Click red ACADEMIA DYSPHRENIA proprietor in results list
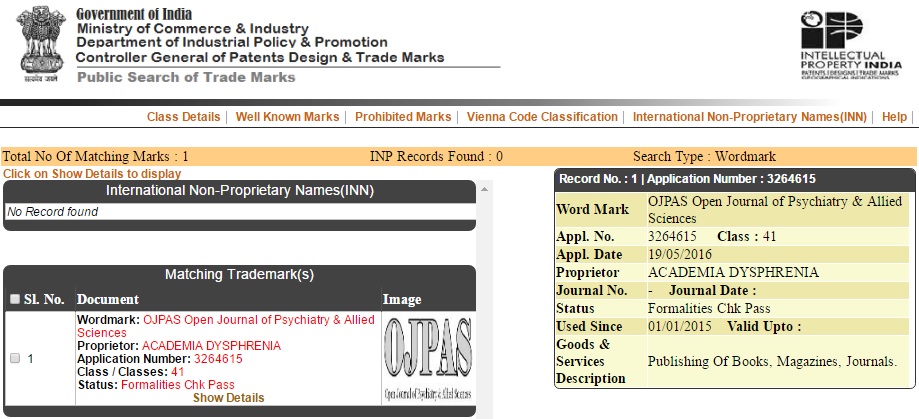The height and width of the screenshot is (419, 919). click(211, 346)
